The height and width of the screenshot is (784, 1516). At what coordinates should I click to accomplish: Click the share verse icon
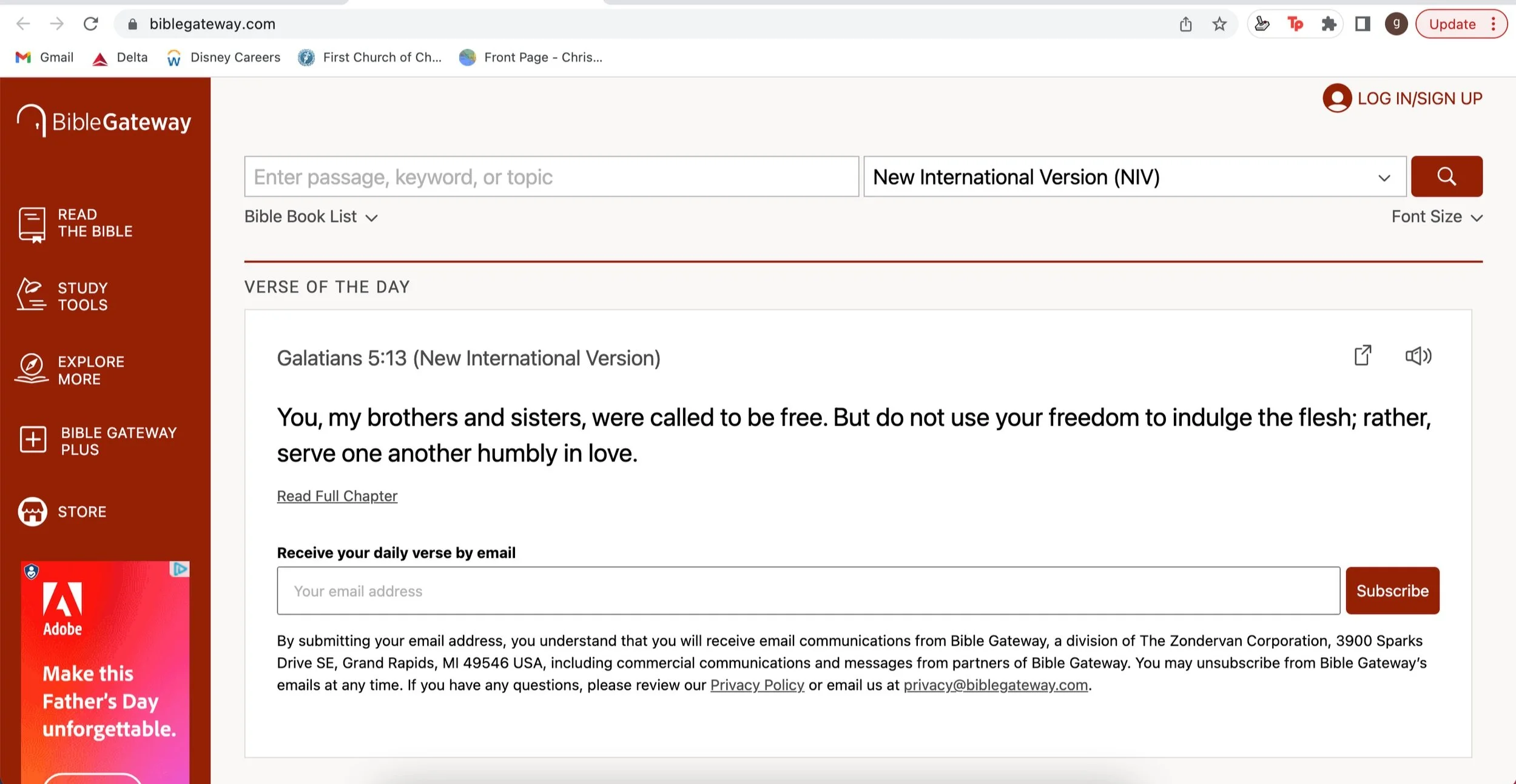pos(1363,355)
